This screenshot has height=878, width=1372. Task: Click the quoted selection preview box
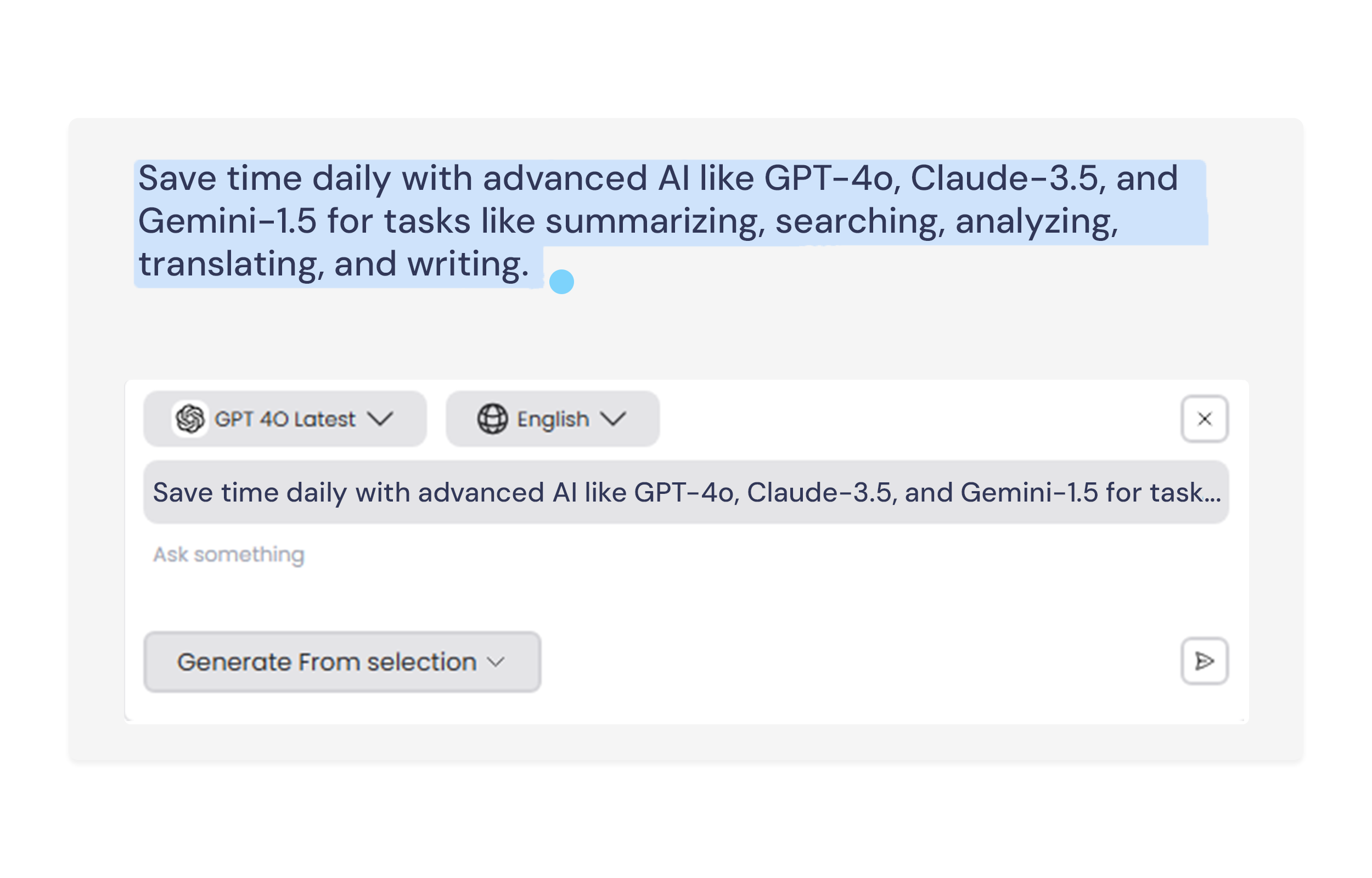coord(685,492)
